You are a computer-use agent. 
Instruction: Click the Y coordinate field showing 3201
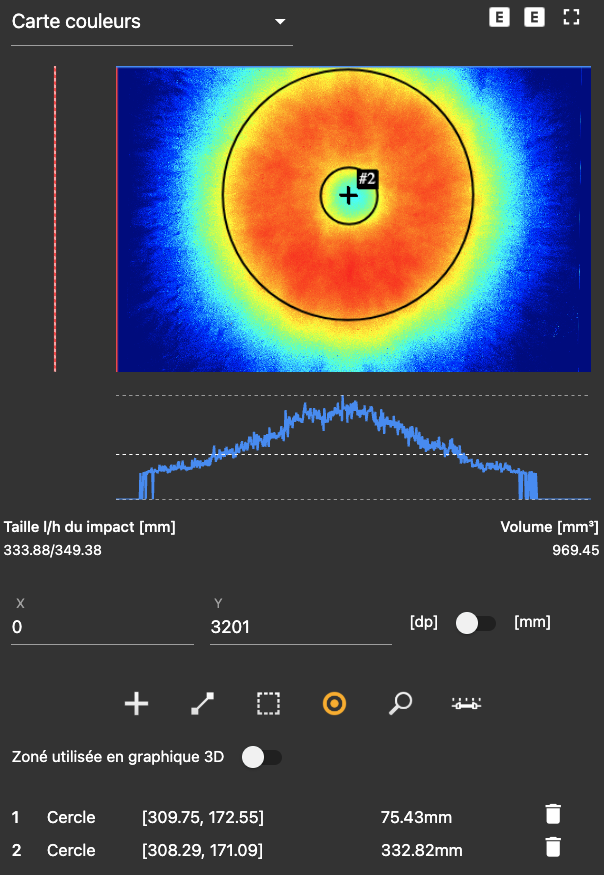click(x=300, y=627)
